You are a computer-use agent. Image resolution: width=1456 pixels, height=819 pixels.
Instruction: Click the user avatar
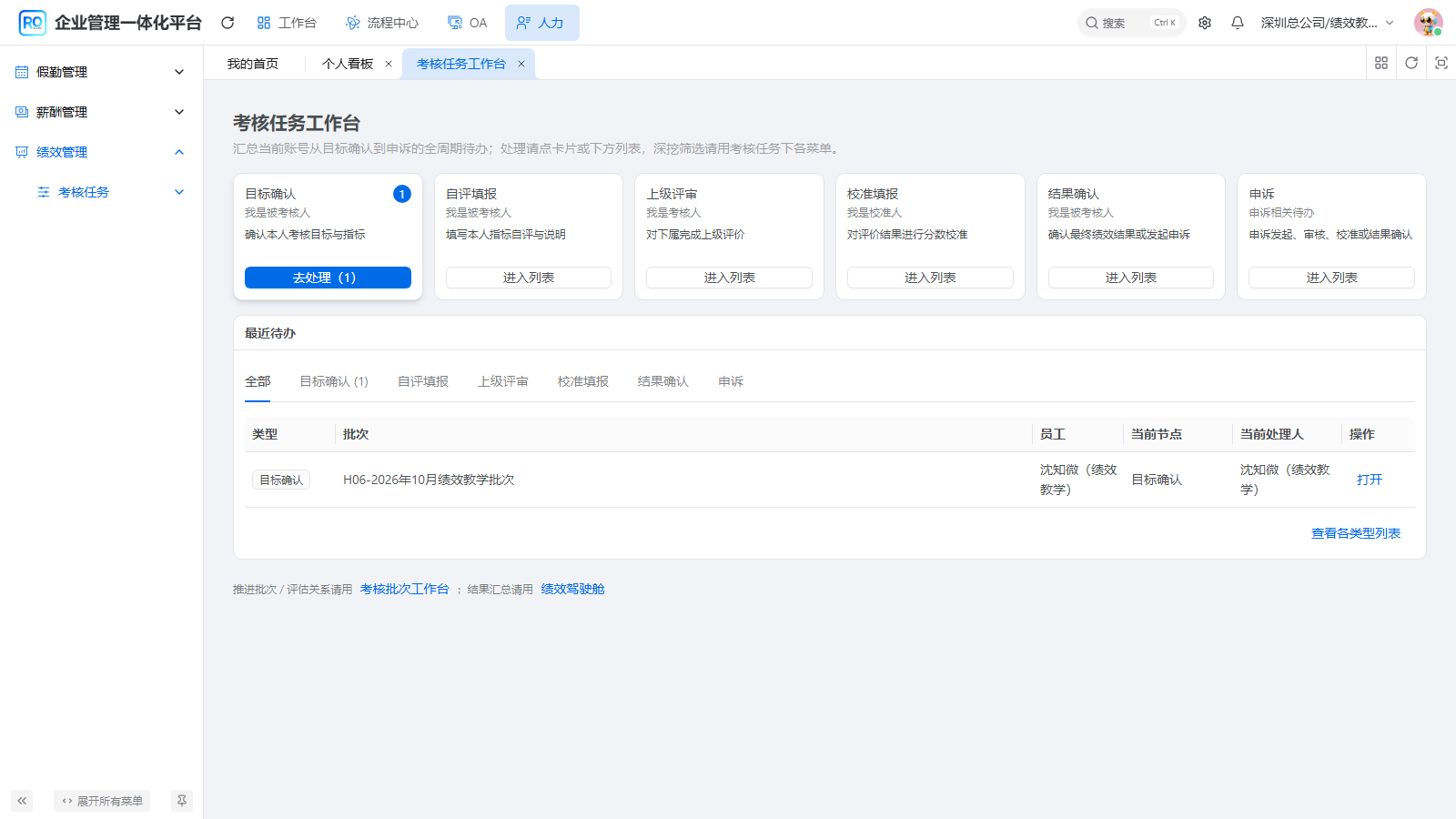click(1428, 23)
